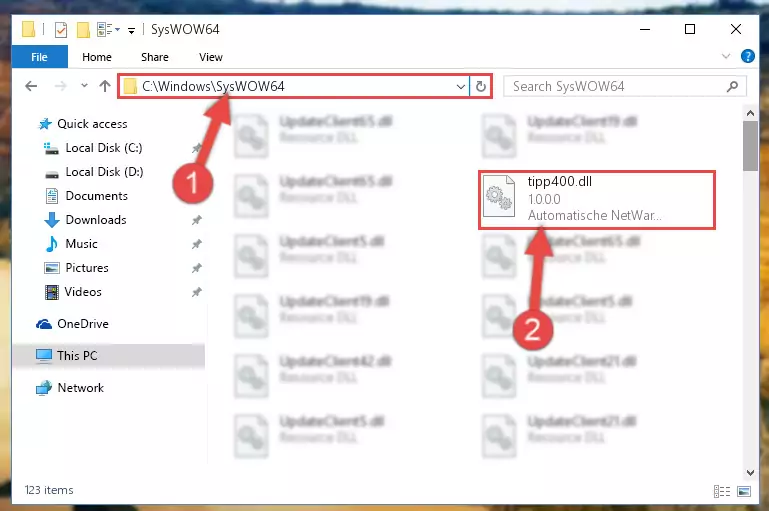The width and height of the screenshot is (769, 511).
Task: Open Local Disk (C:) in sidebar
Action: tap(104, 148)
